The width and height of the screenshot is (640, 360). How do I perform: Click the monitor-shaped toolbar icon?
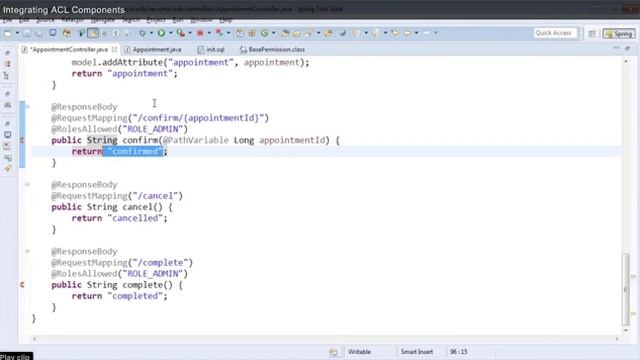coord(53,33)
